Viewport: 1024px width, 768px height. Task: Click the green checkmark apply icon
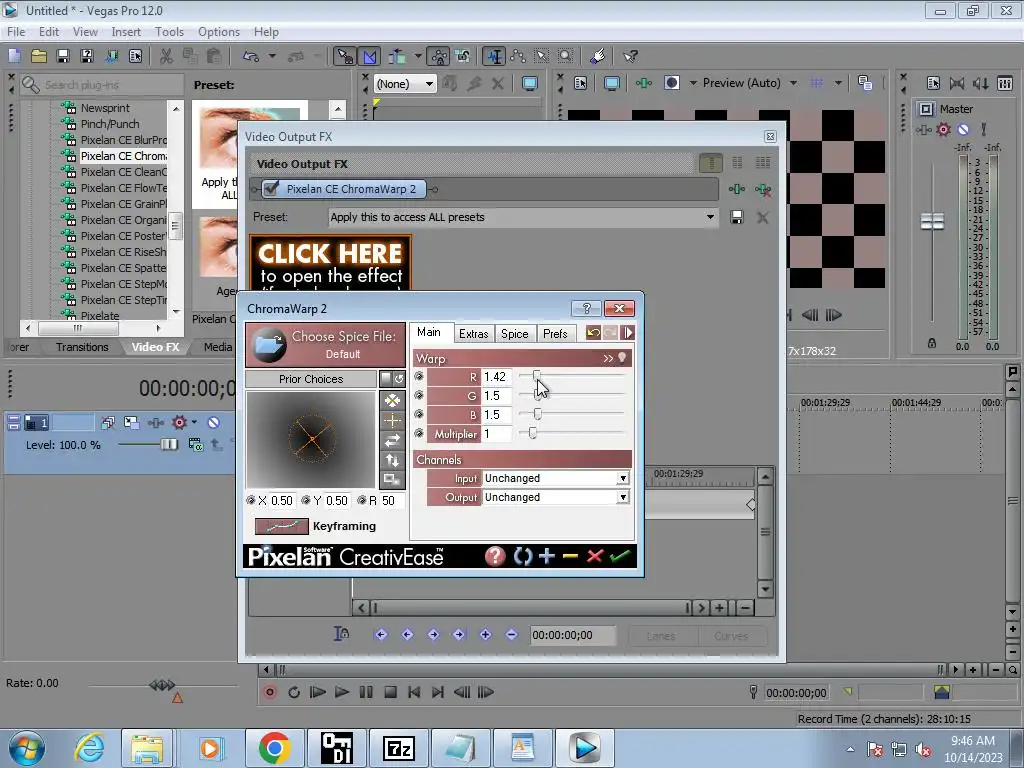coord(620,556)
